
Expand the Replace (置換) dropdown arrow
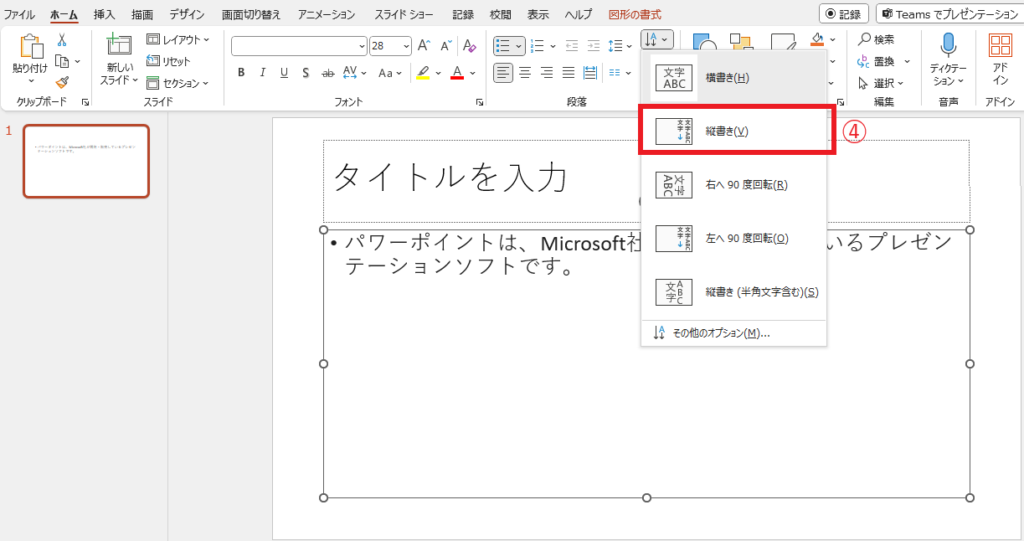click(x=907, y=61)
